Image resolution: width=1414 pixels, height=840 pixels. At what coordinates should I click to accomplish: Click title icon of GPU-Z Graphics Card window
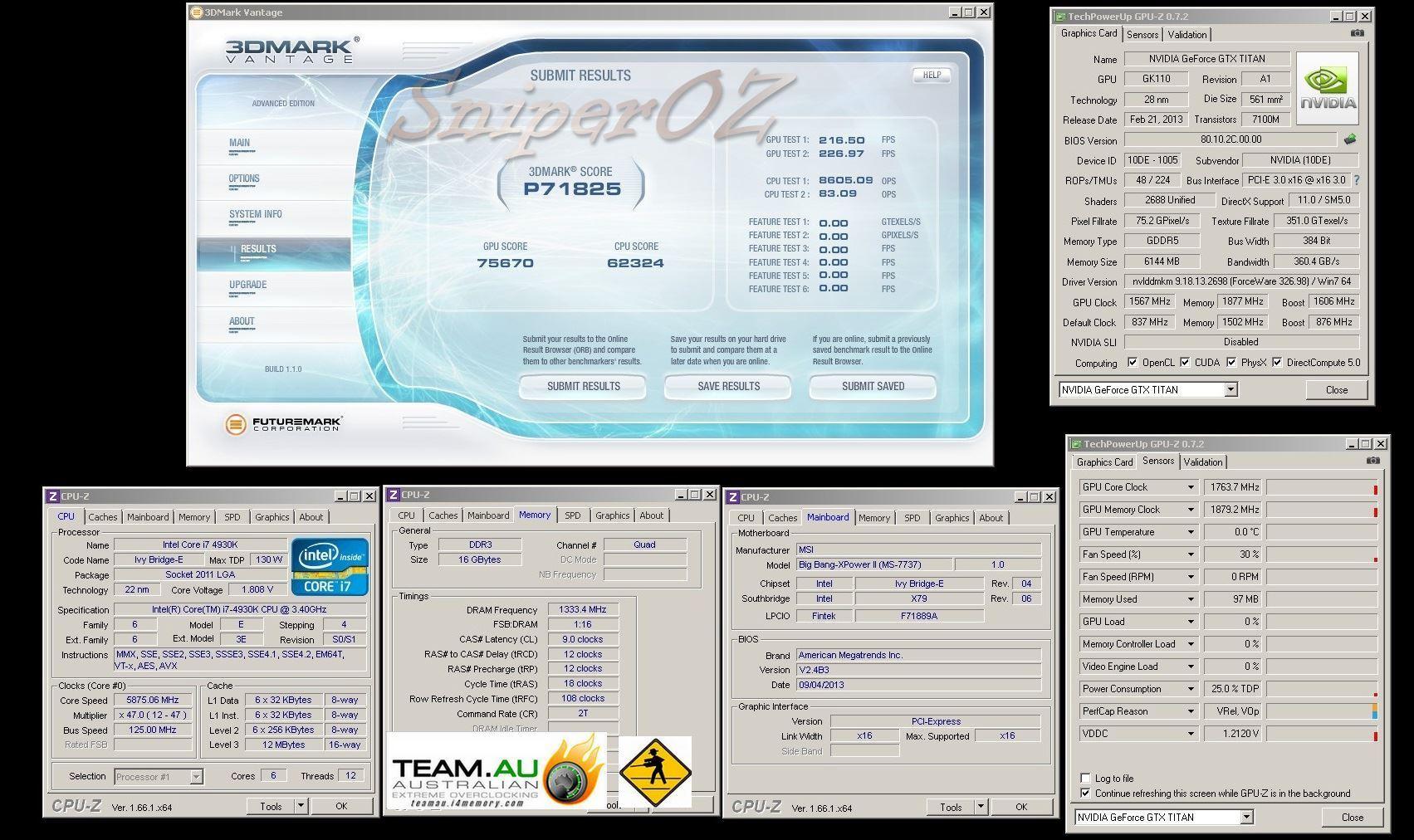pos(1060,17)
